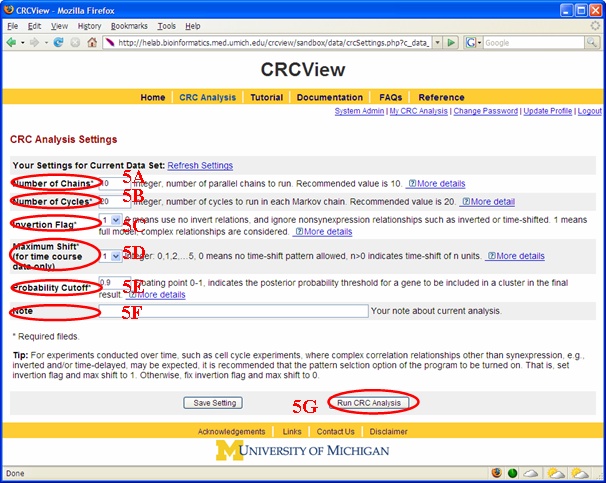Open the Bookmarks menu

click(129, 26)
